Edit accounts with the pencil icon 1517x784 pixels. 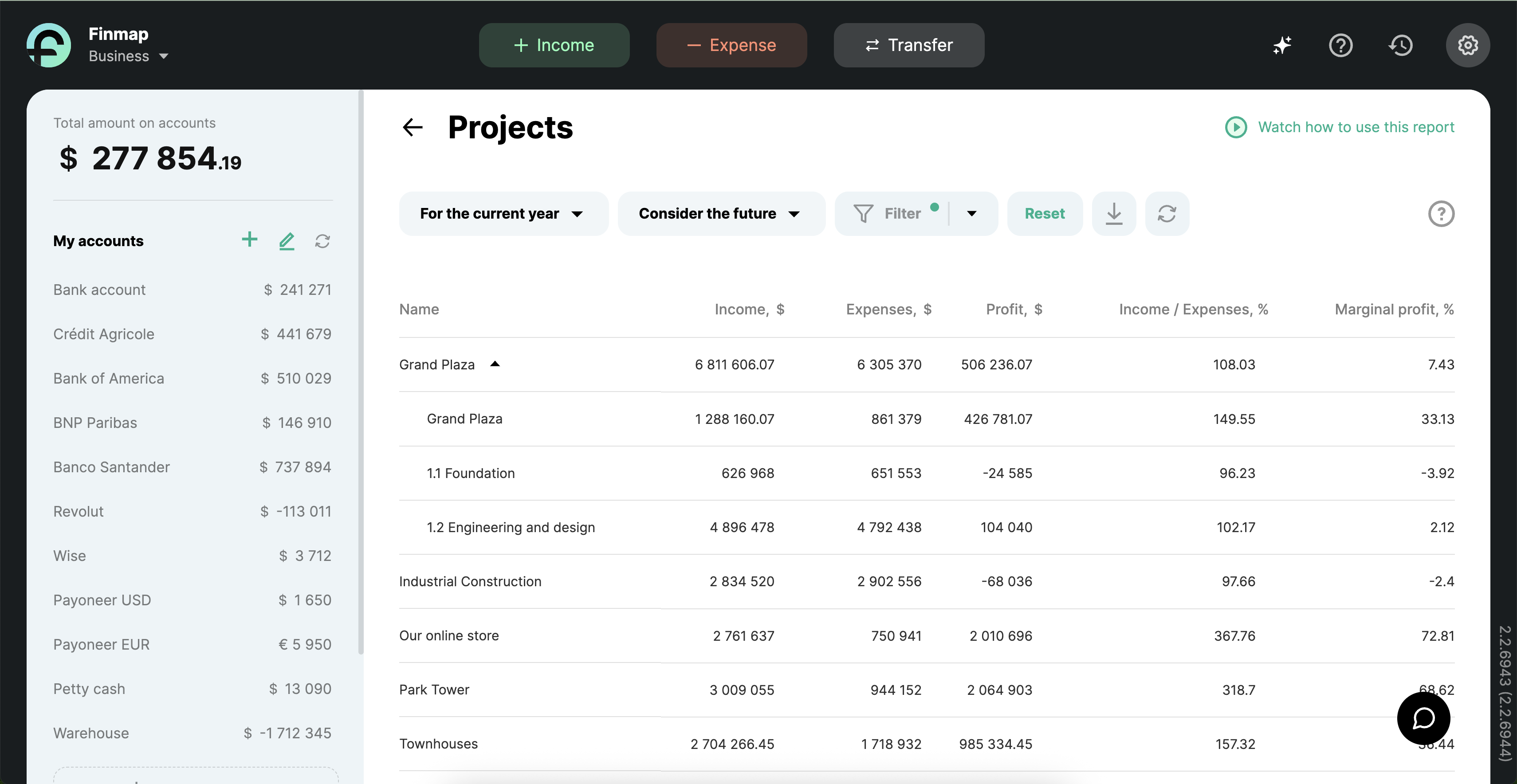coord(286,241)
